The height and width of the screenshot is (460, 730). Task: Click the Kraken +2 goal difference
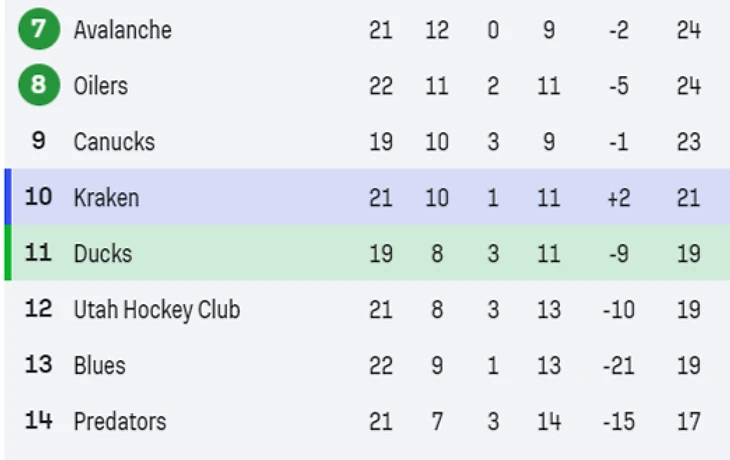tap(618, 198)
